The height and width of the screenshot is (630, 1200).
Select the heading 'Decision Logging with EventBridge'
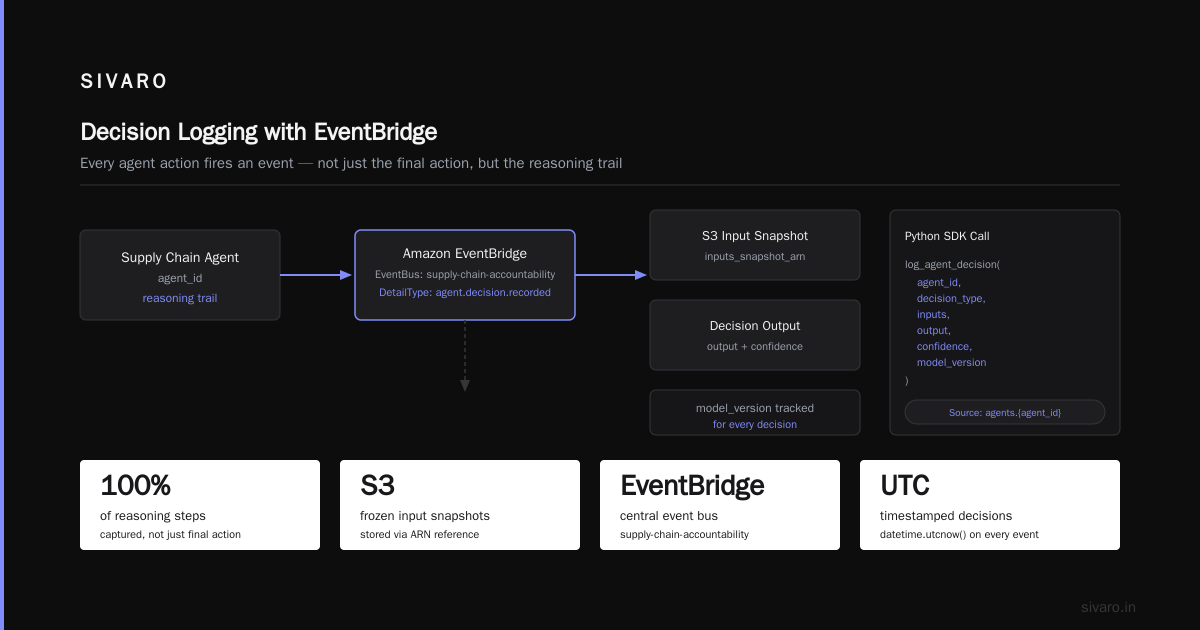click(x=258, y=132)
